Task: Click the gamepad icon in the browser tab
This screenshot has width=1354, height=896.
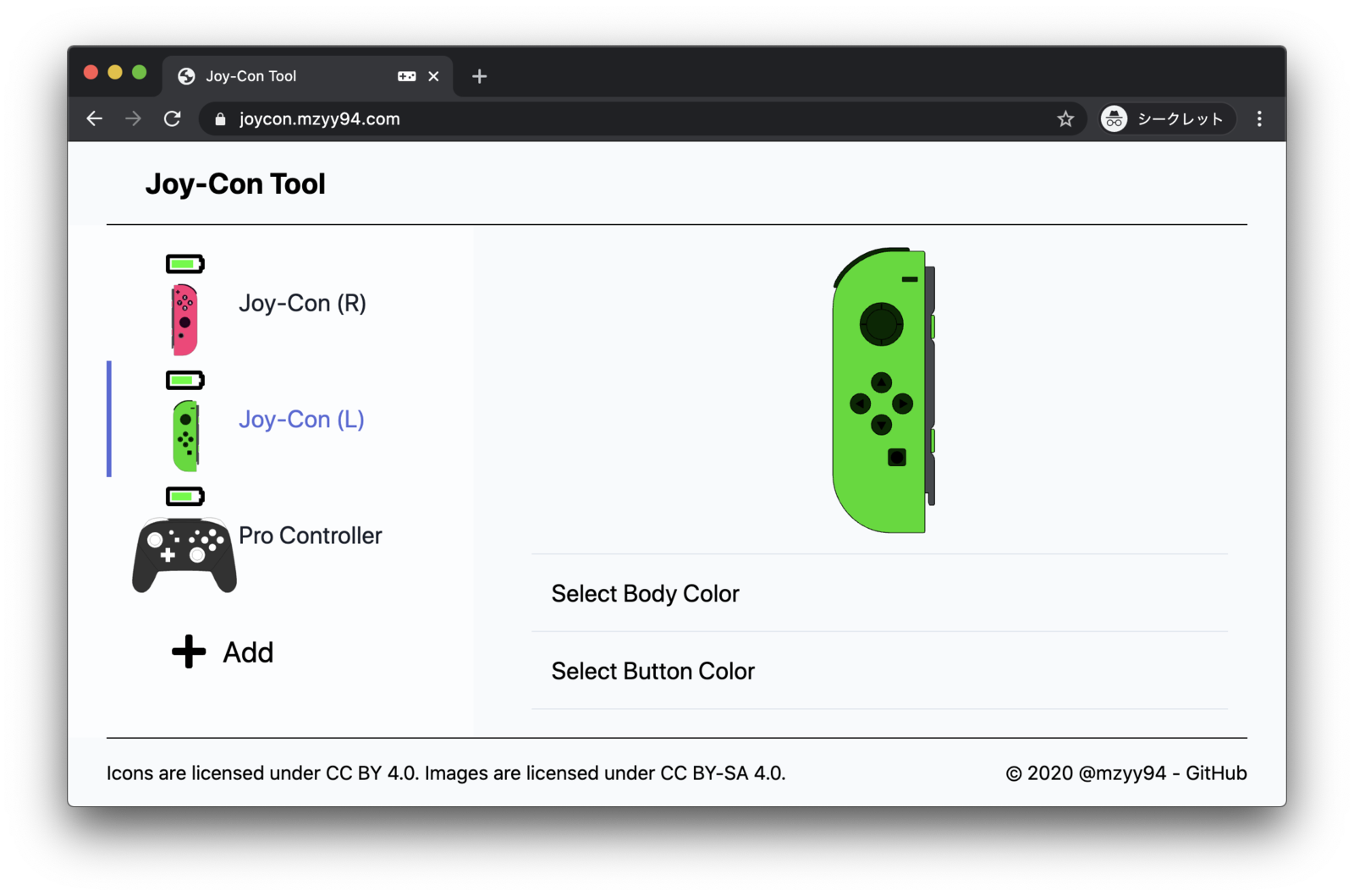Action: [x=407, y=76]
